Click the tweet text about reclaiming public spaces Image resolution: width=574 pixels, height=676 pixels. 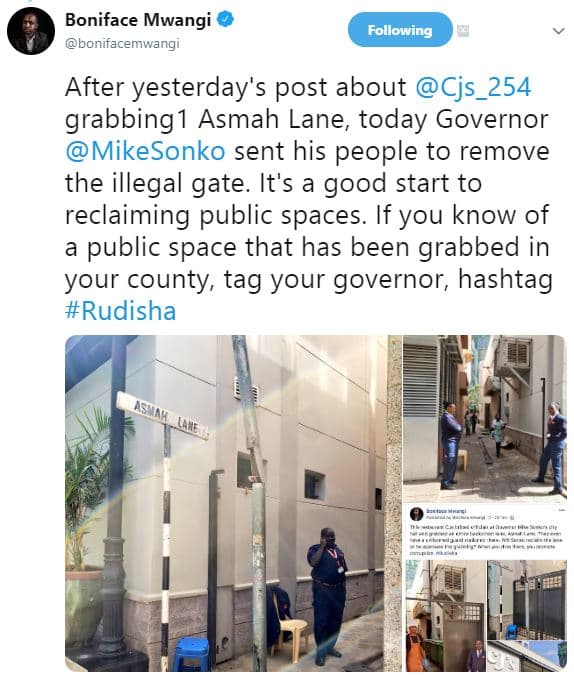point(308,199)
